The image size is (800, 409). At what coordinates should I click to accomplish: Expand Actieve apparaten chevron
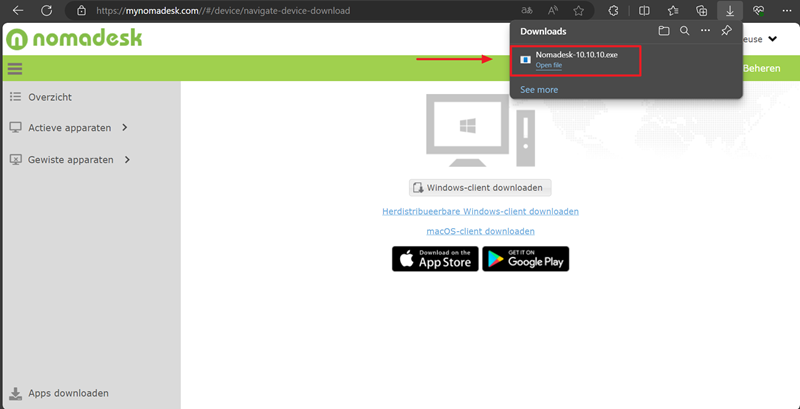pos(125,127)
